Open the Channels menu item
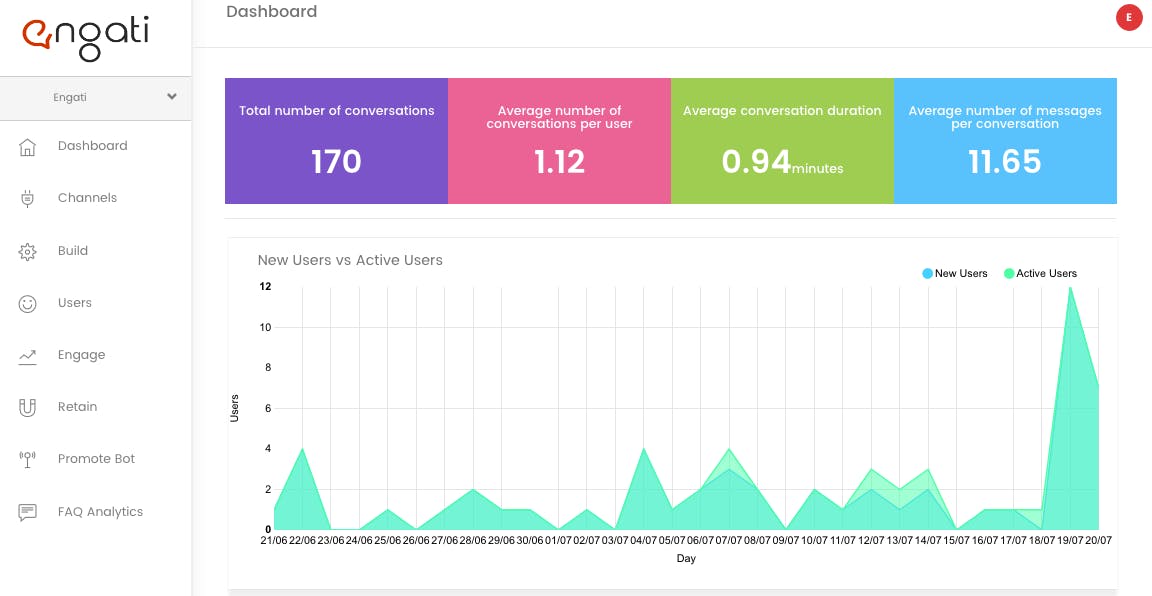 pos(87,198)
